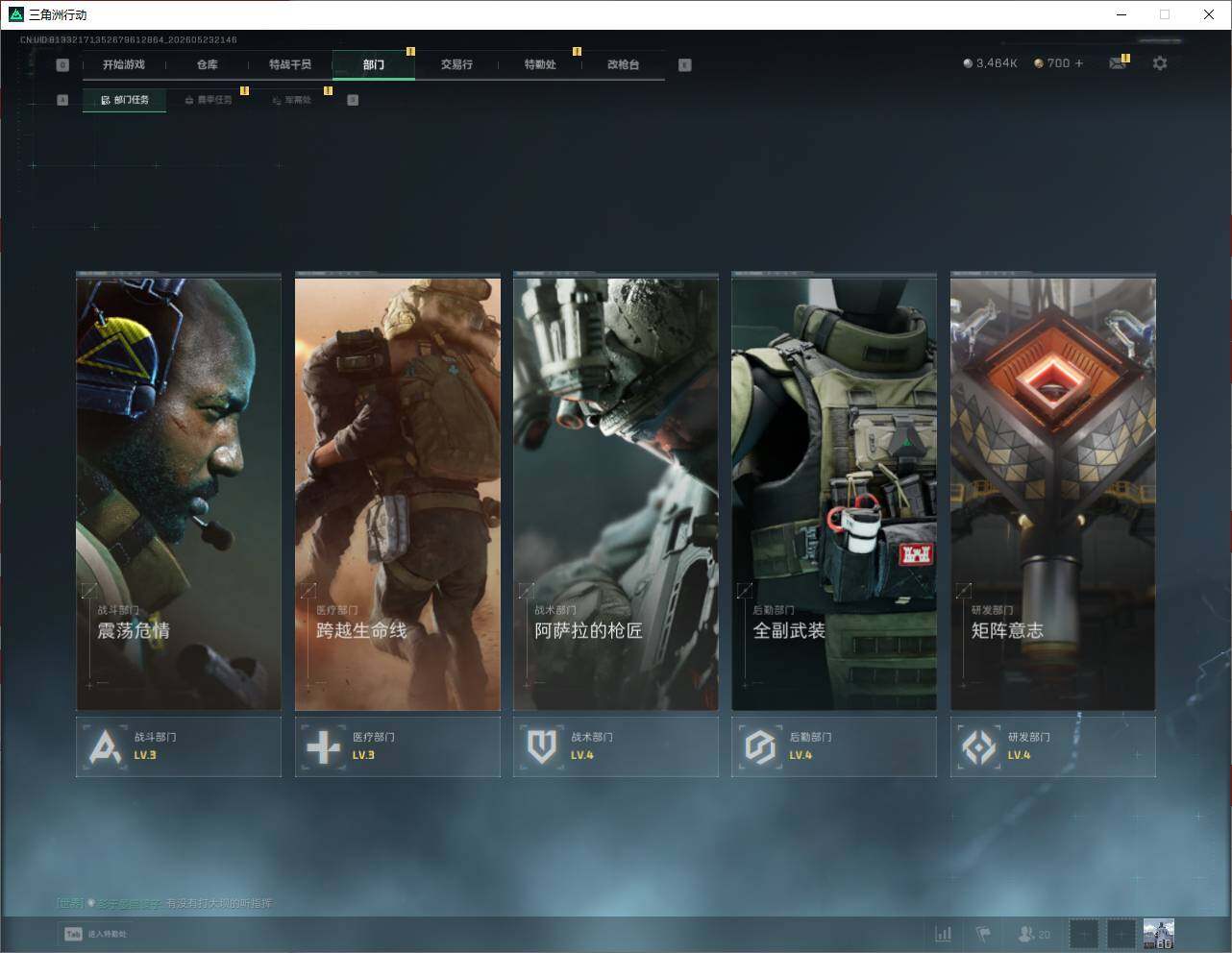Image resolution: width=1232 pixels, height=953 pixels.
Task: Click the plus next to 700 currency
Action: (1079, 63)
